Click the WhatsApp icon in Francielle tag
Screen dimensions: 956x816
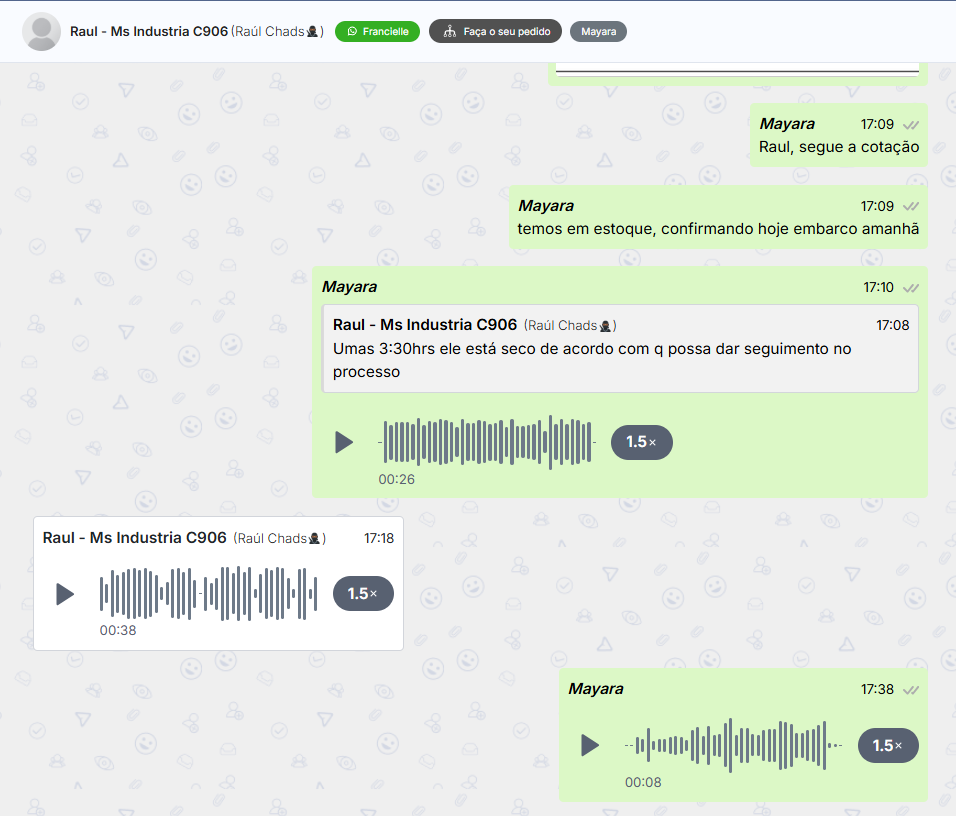pos(351,31)
